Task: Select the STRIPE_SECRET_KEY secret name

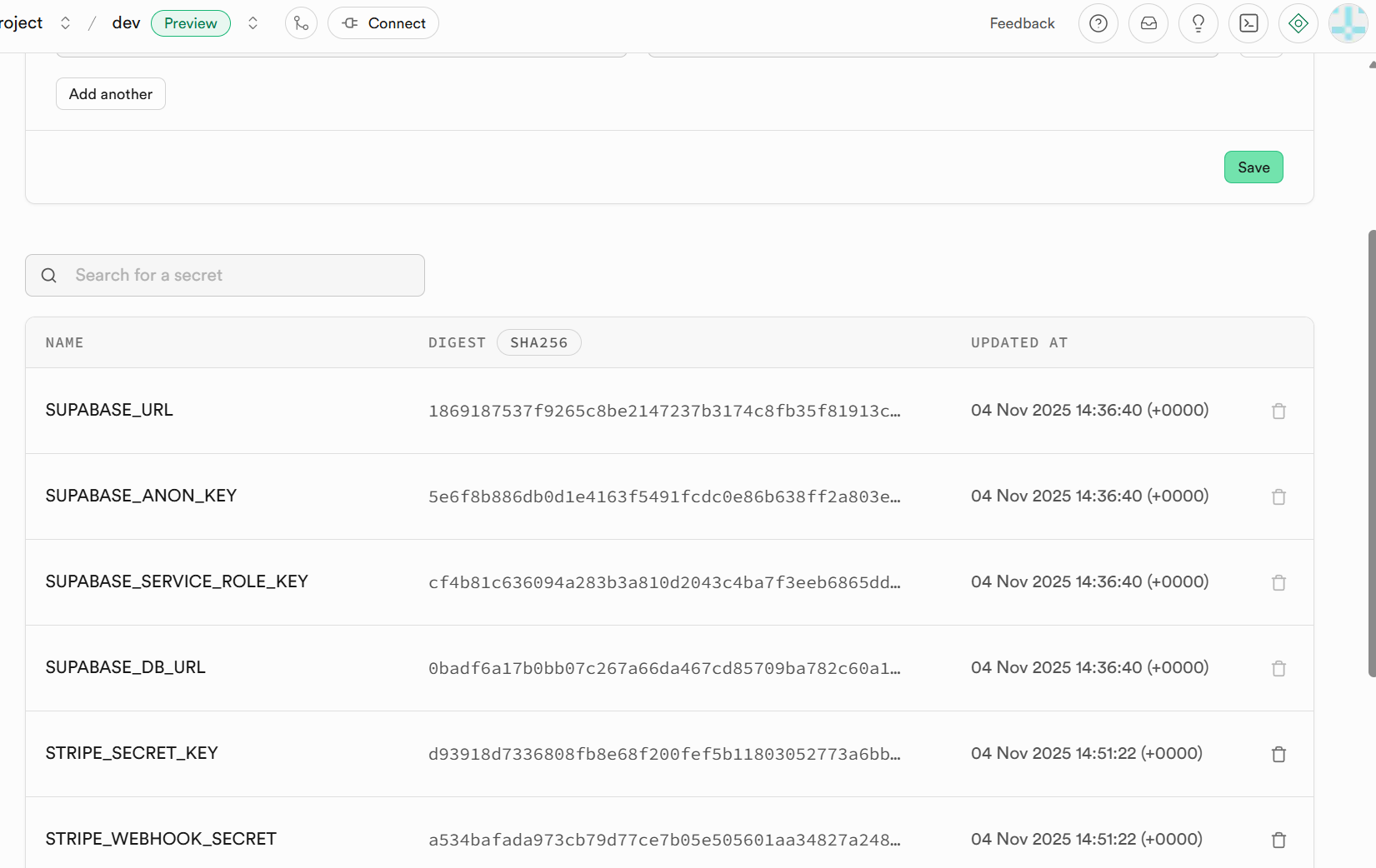Action: pos(132,753)
